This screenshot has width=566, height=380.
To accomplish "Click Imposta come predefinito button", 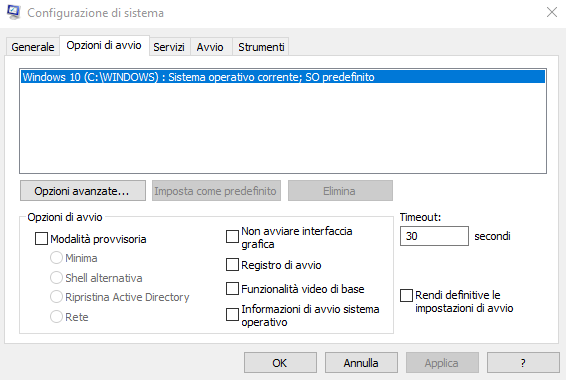I will point(216,191).
